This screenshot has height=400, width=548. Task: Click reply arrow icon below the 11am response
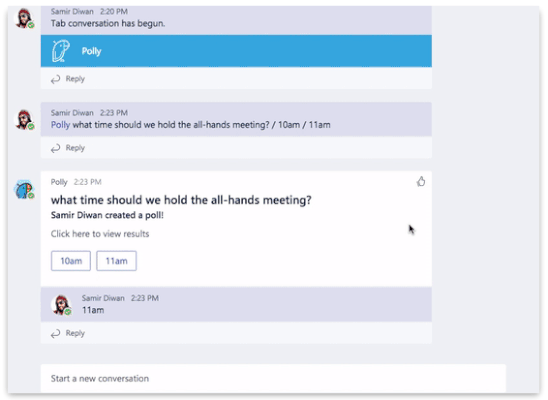(x=55, y=334)
